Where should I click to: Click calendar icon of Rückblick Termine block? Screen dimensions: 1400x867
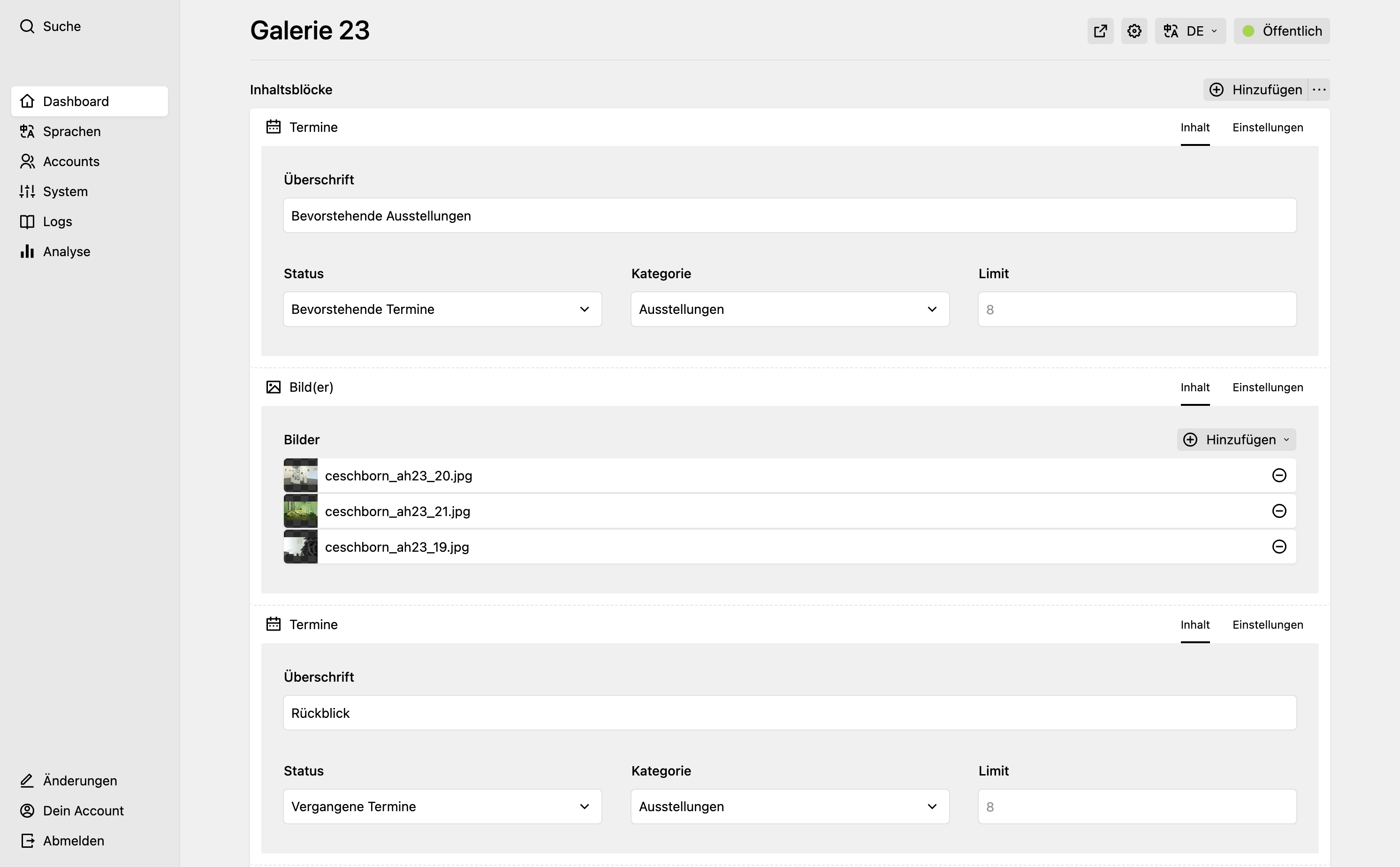tap(274, 624)
